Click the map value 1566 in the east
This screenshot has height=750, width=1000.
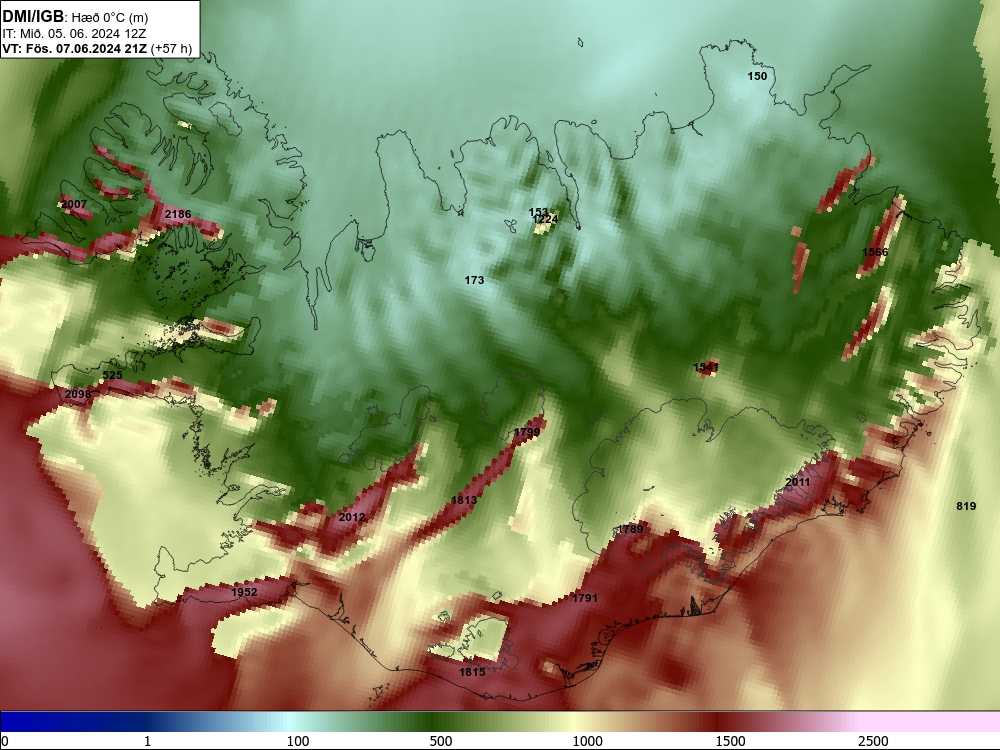(875, 252)
